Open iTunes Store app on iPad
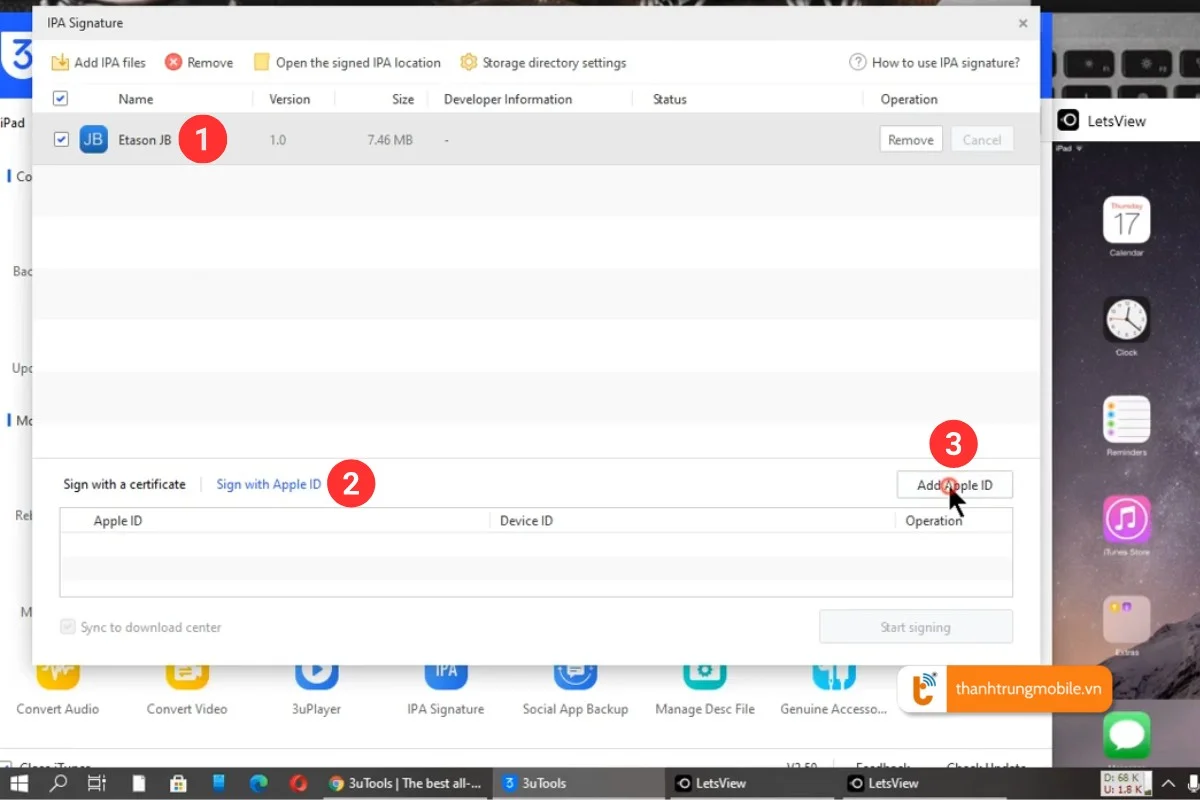The height and width of the screenshot is (800, 1200). [x=1126, y=519]
